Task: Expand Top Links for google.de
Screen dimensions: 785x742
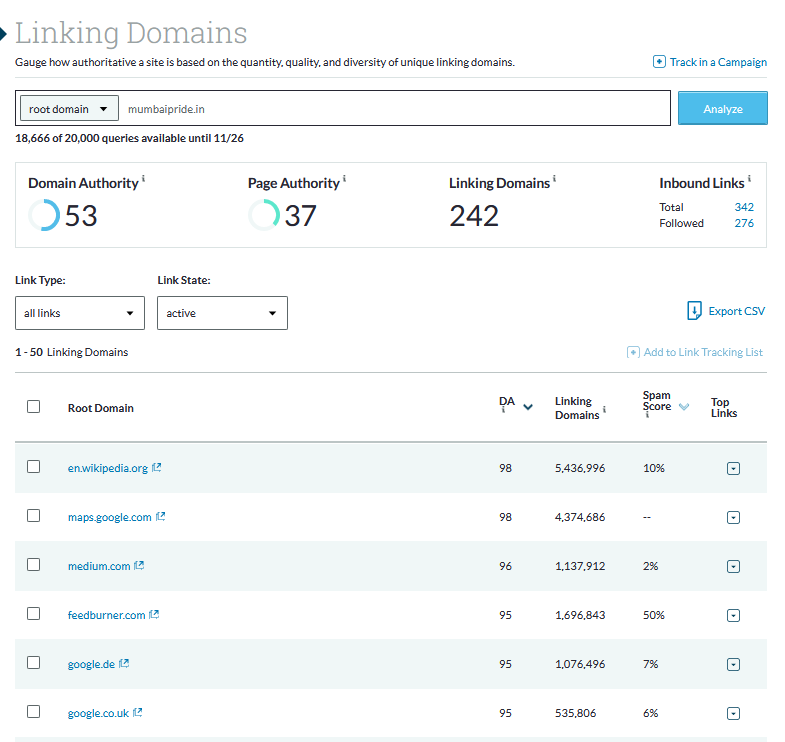Action: [x=733, y=664]
